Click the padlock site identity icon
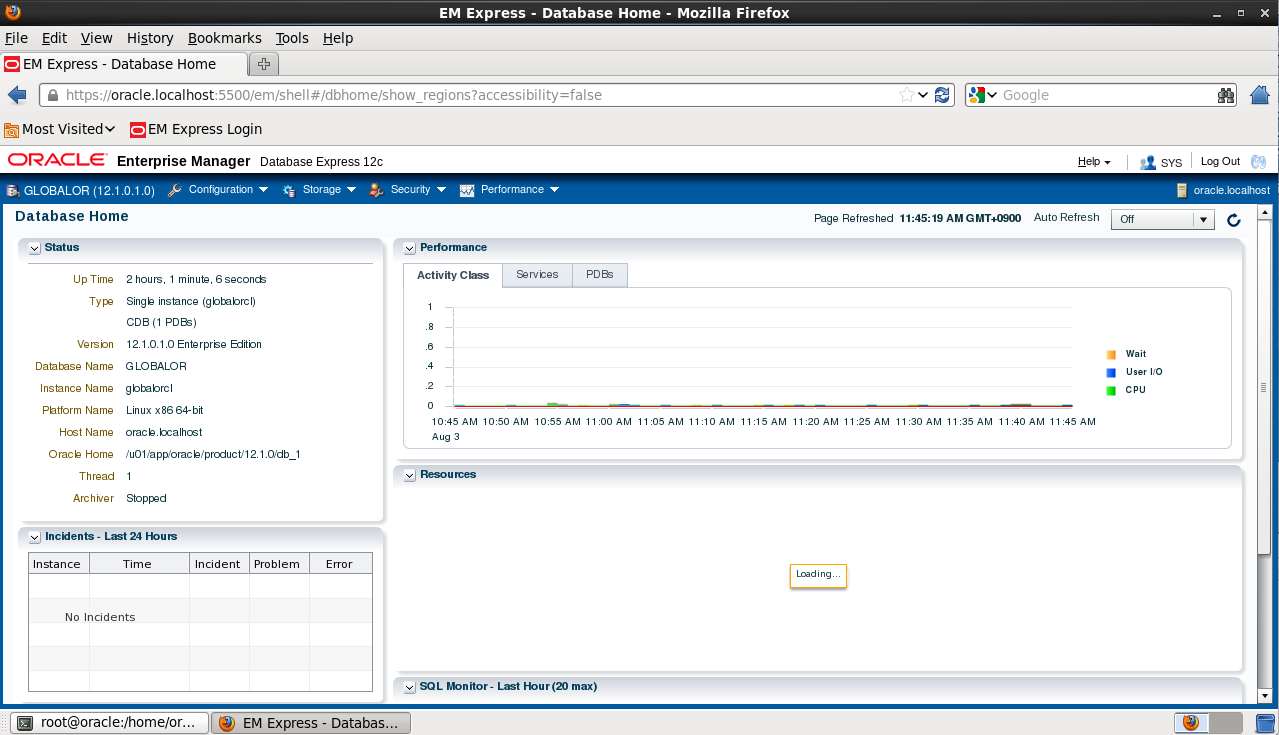 click(53, 95)
